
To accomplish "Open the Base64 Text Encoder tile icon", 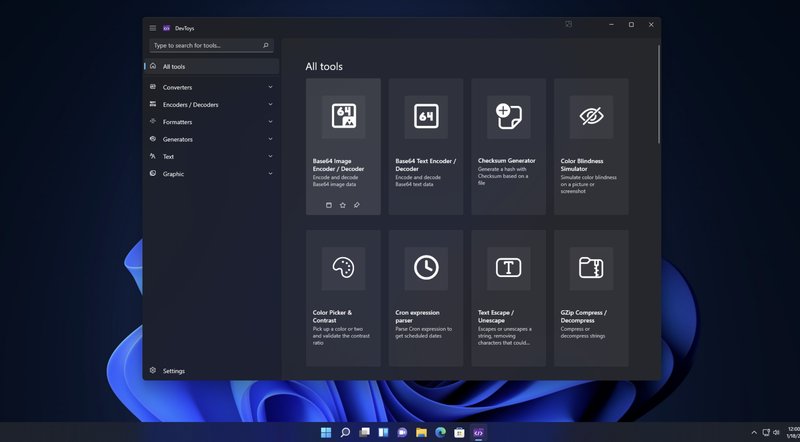I will [x=426, y=117].
